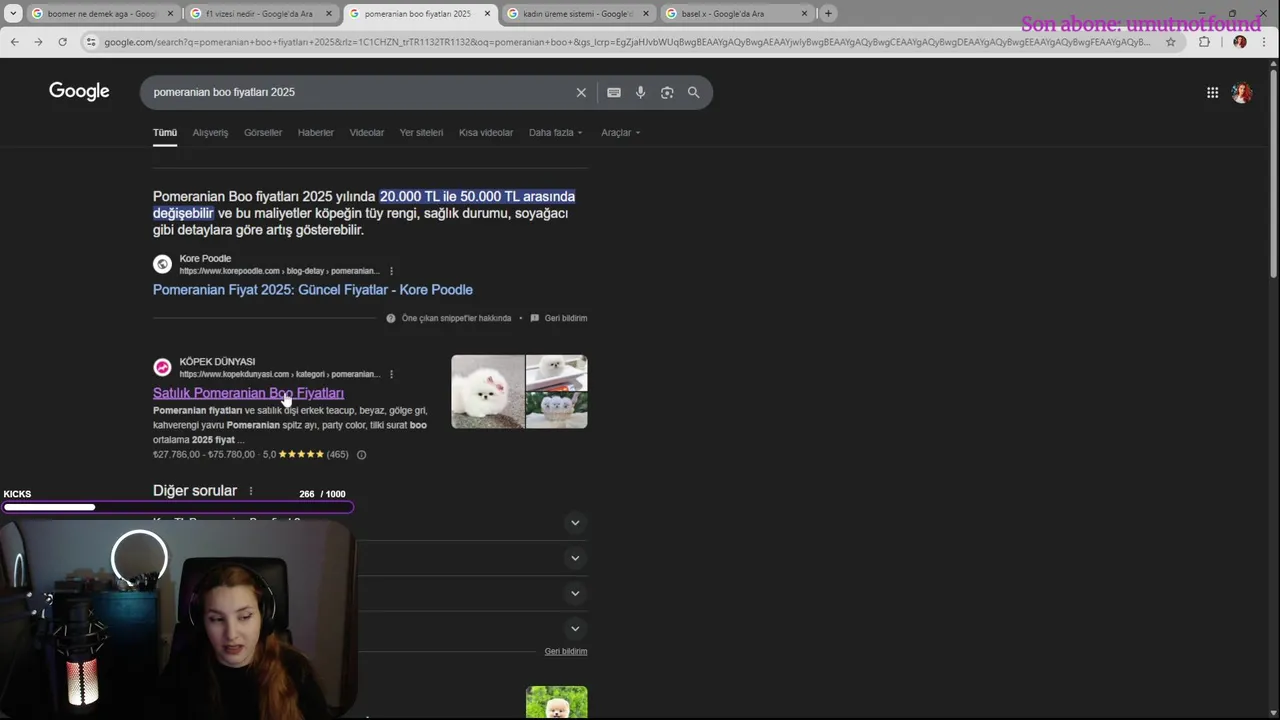Image resolution: width=1280 pixels, height=720 pixels.
Task: Open Google account avatar menu
Action: tap(1242, 92)
